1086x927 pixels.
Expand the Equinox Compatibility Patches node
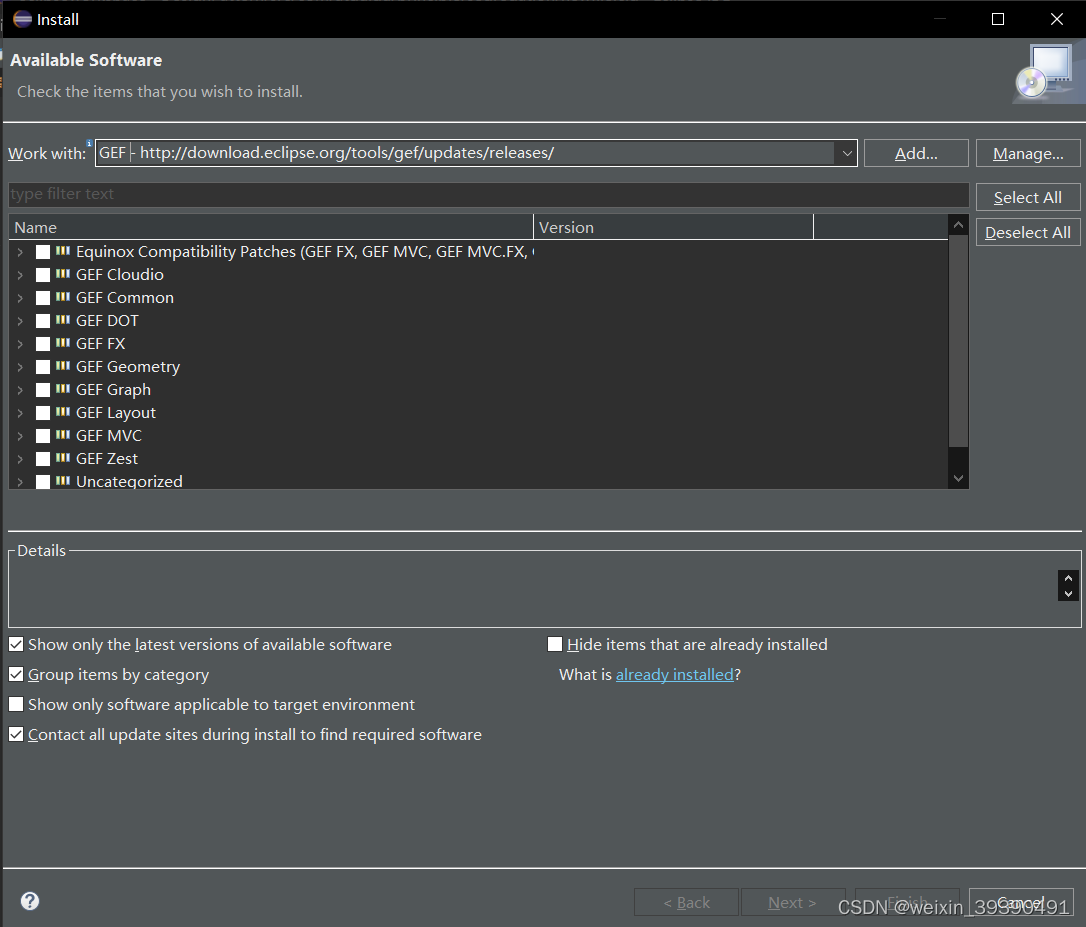[20, 252]
